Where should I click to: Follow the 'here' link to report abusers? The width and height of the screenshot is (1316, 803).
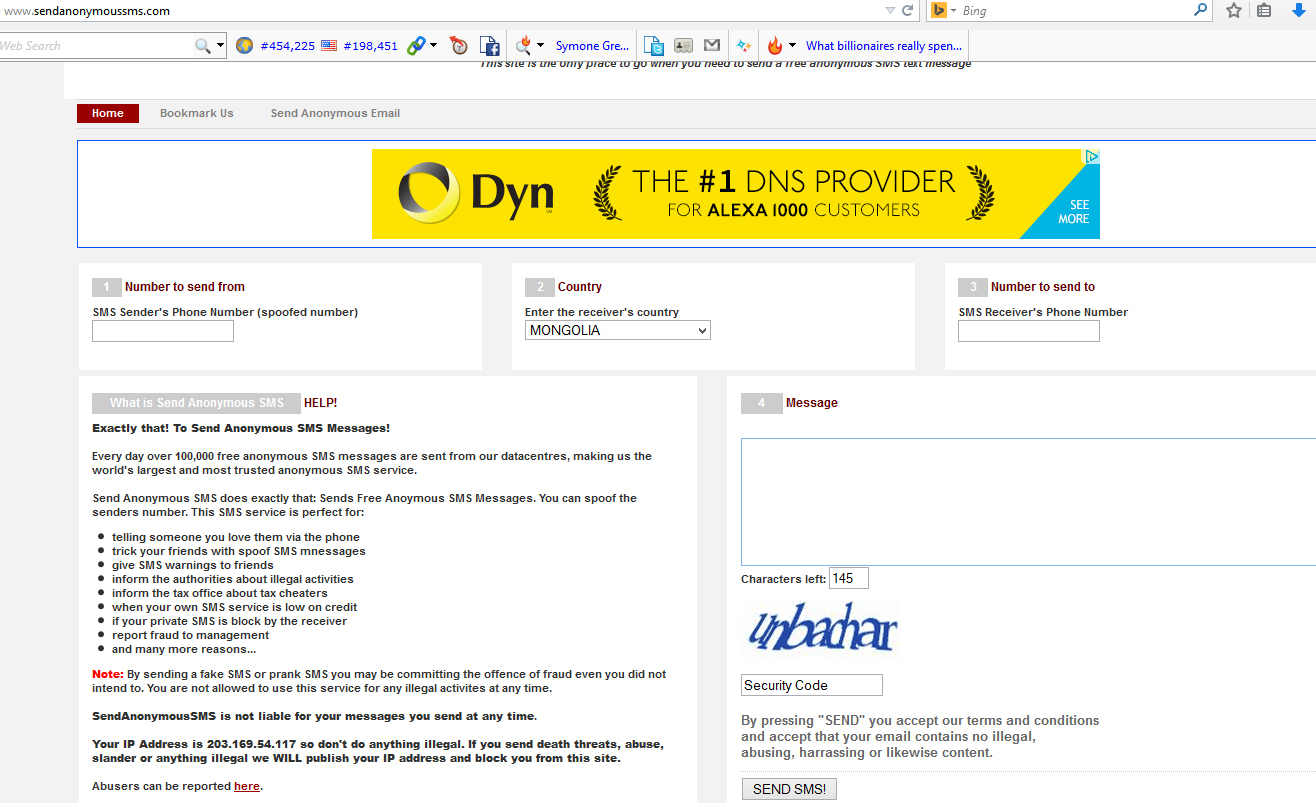(246, 786)
